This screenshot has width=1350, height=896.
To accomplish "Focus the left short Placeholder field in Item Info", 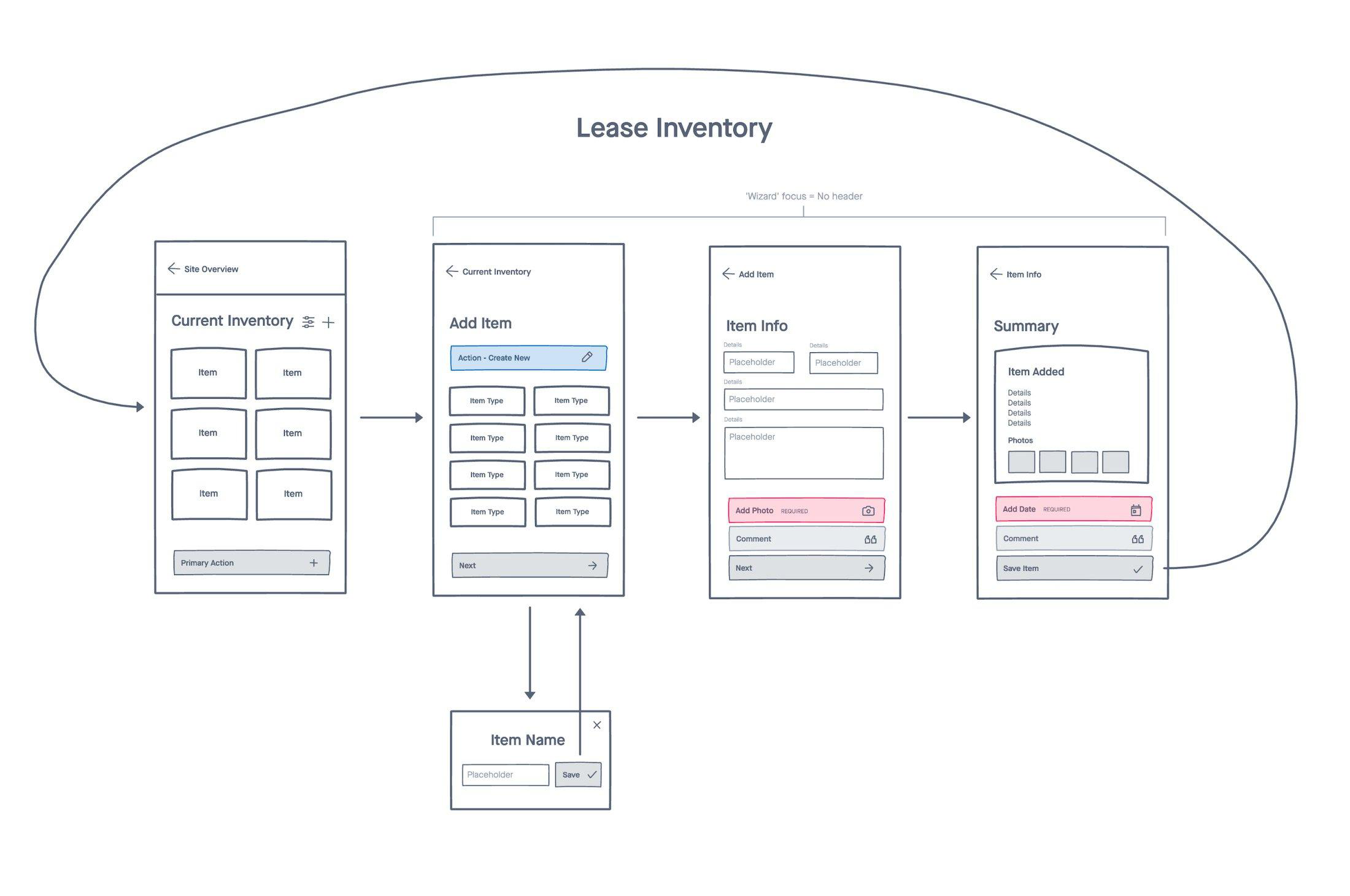I will click(758, 362).
